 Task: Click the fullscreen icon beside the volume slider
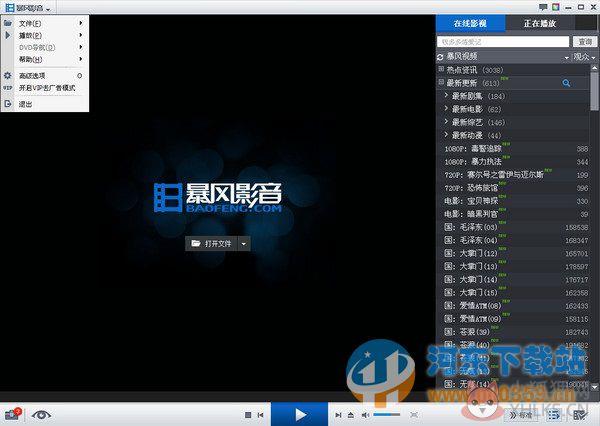tap(414, 415)
